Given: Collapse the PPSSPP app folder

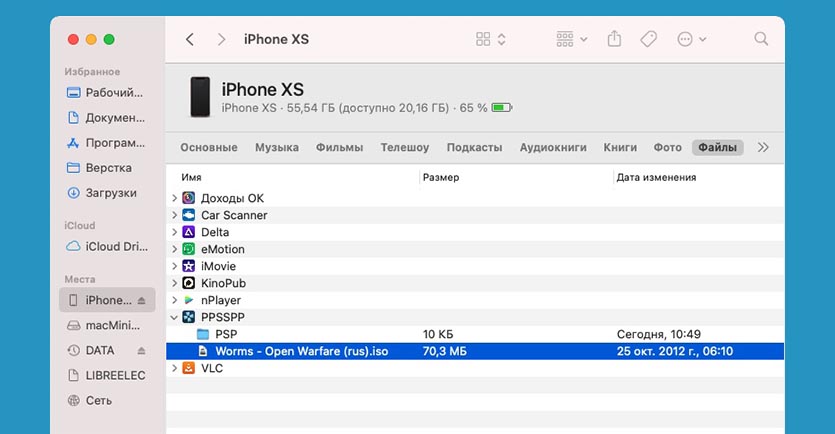Looking at the screenshot, I should pyautogui.click(x=174, y=317).
